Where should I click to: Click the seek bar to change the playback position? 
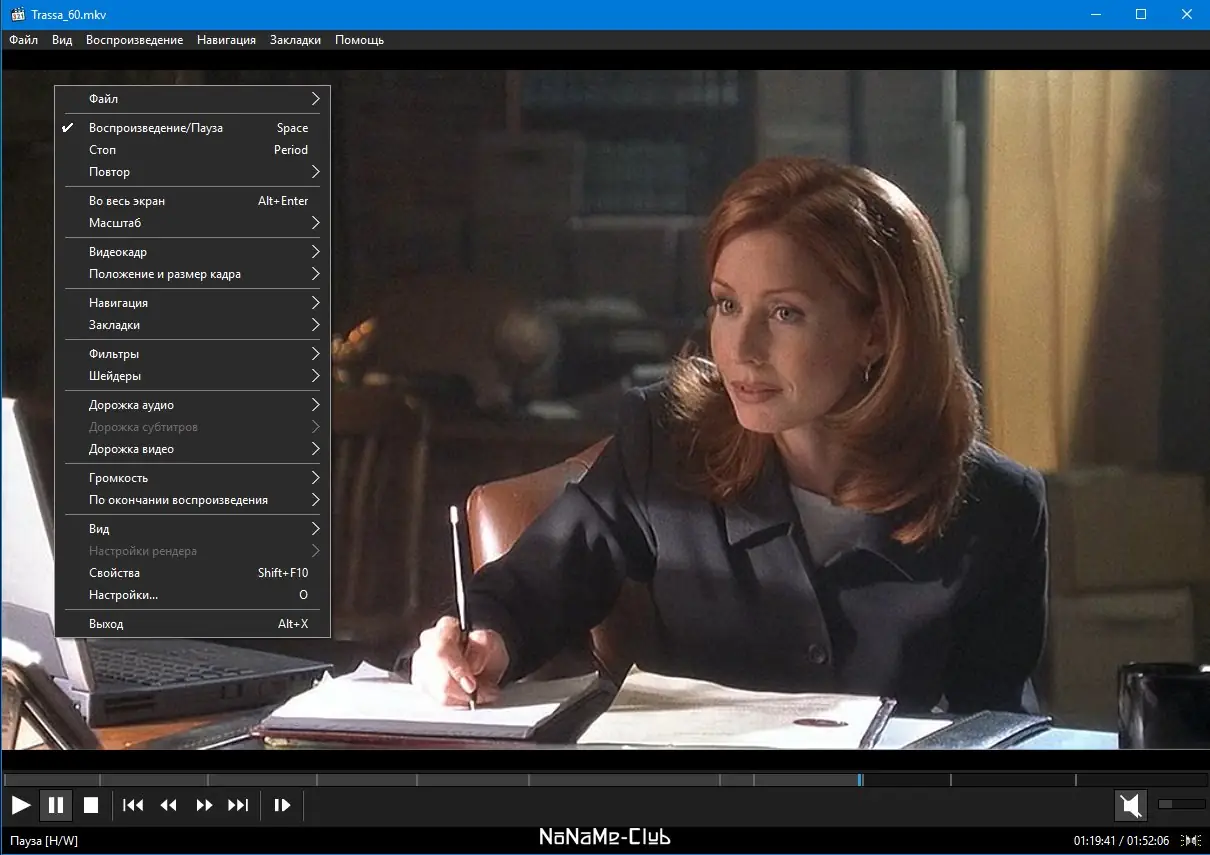click(605, 779)
